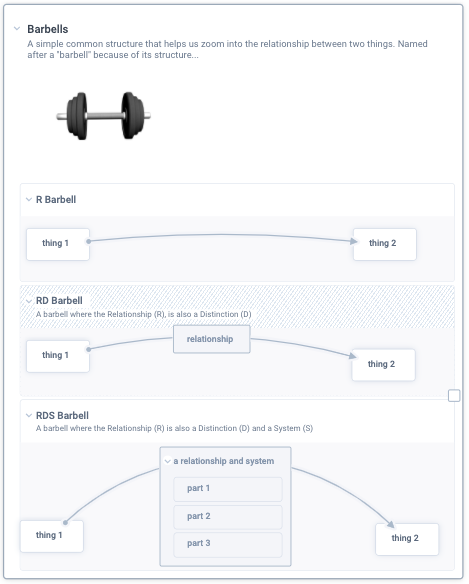Select thing 1 card in RD Barbell
This screenshot has height=584, width=469.
(58, 356)
